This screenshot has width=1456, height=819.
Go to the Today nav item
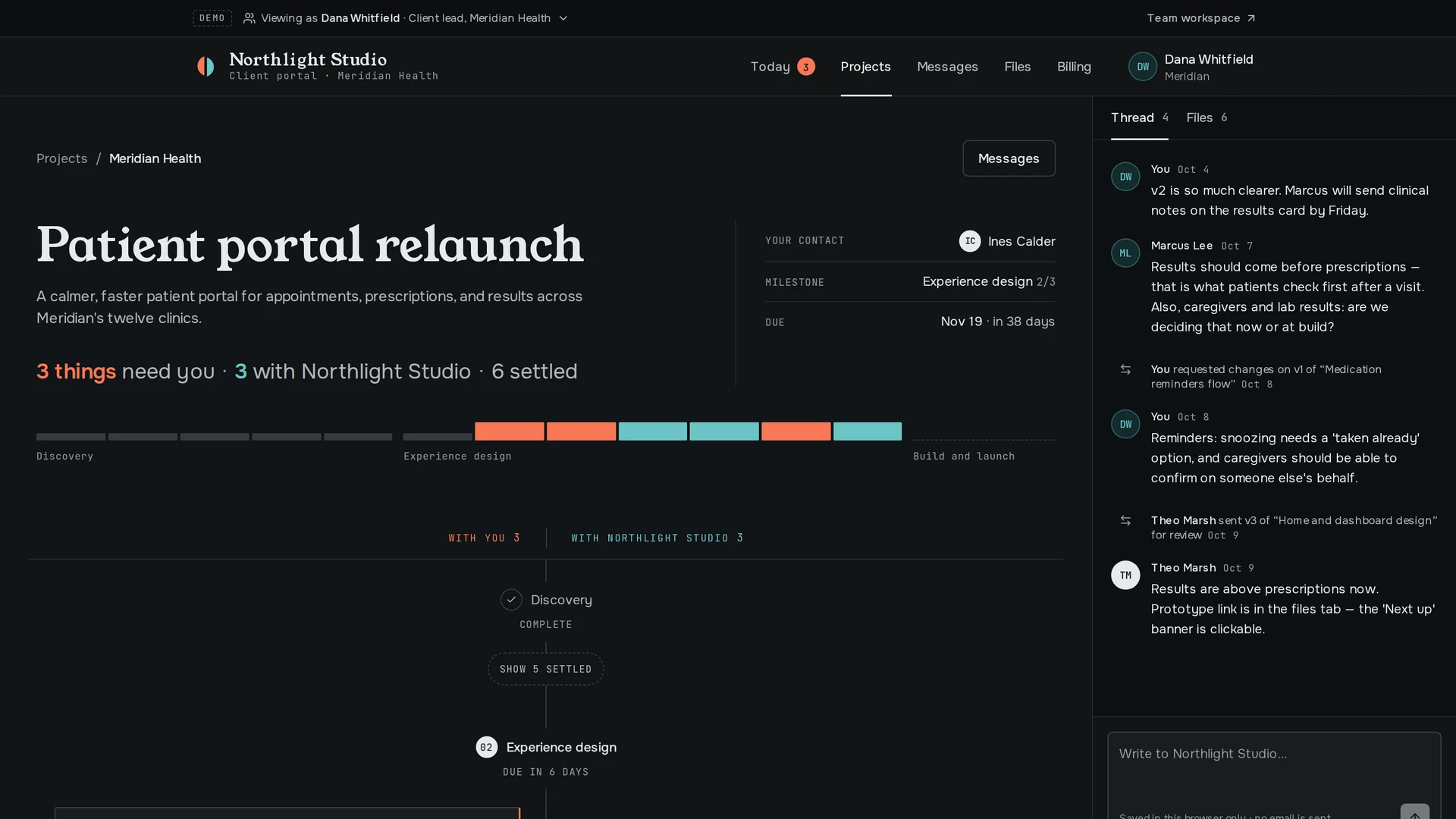[x=783, y=67]
